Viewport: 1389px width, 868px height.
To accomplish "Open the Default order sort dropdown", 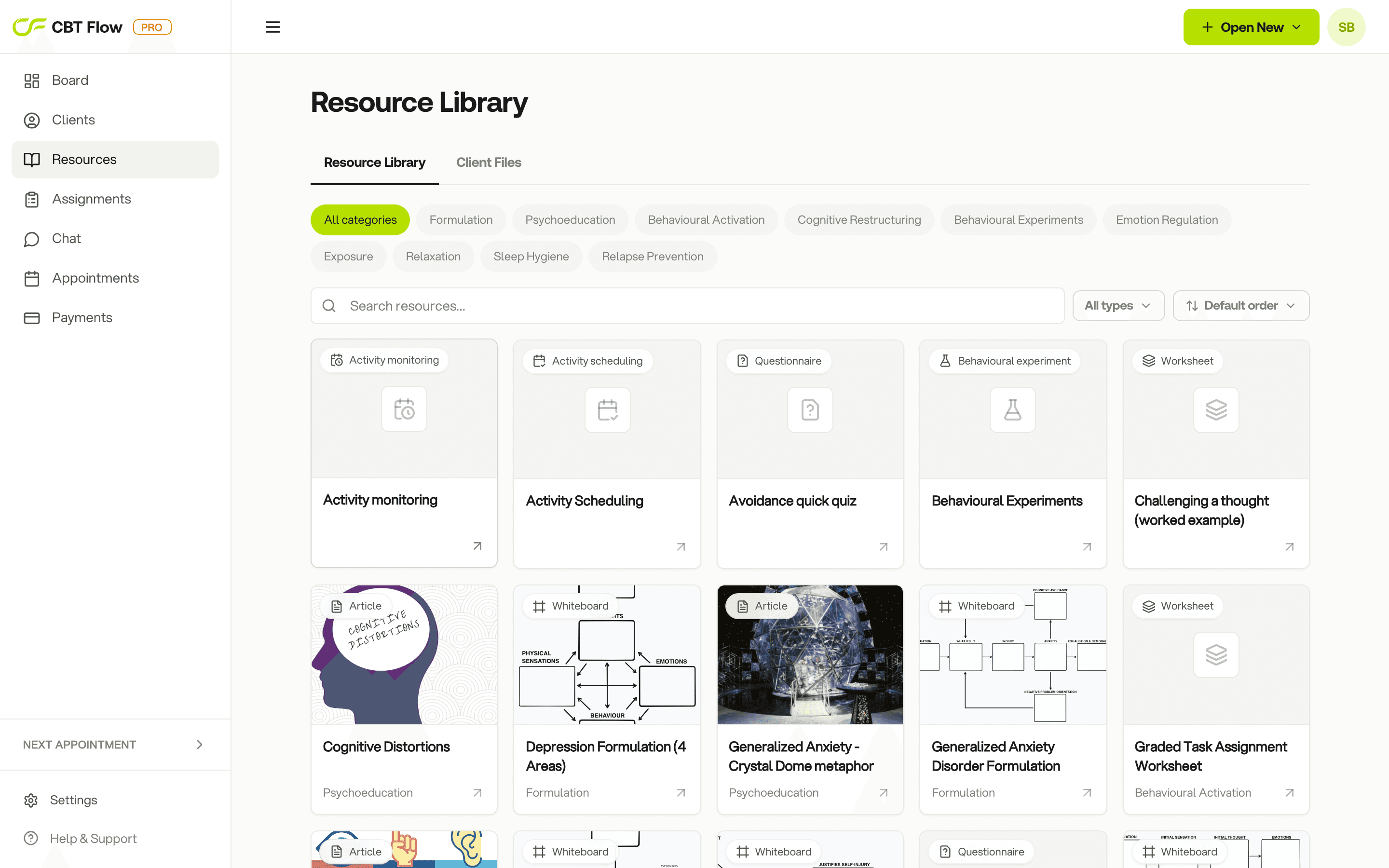I will click(x=1241, y=306).
